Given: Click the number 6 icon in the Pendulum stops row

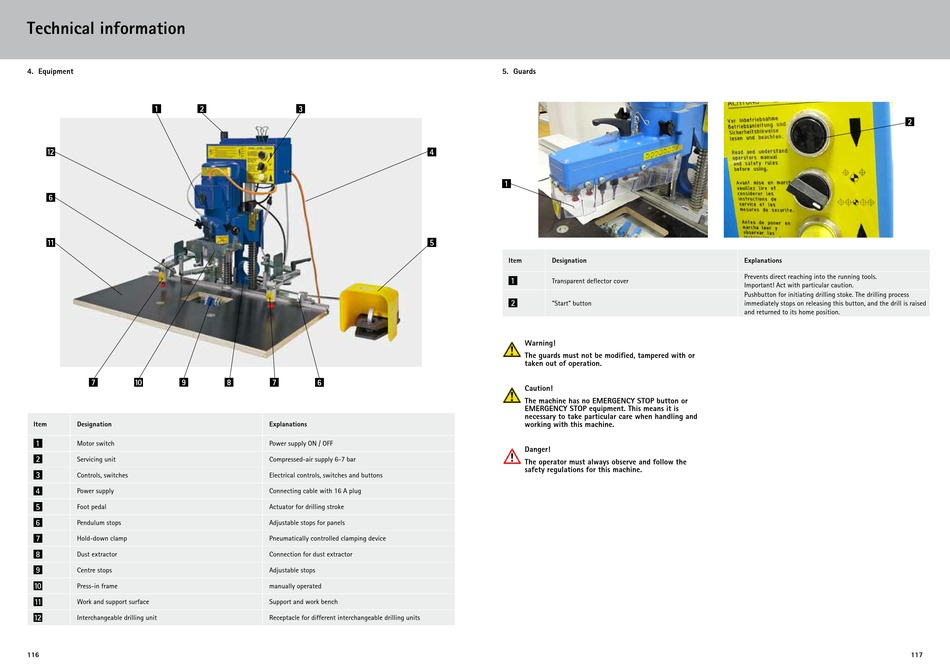Looking at the screenshot, I should click(x=38, y=522).
